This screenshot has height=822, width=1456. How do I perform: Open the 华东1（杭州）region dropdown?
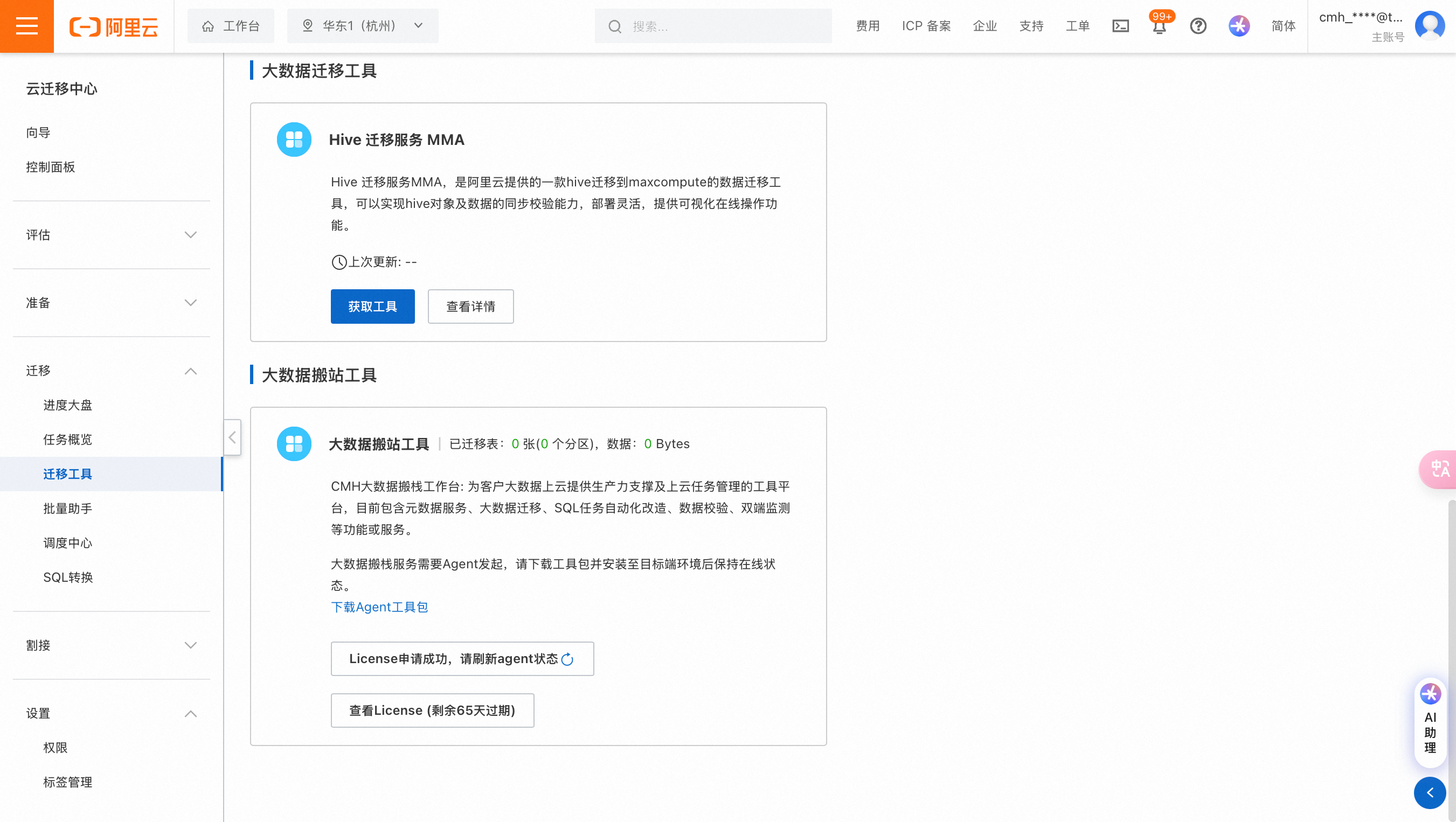click(362, 26)
